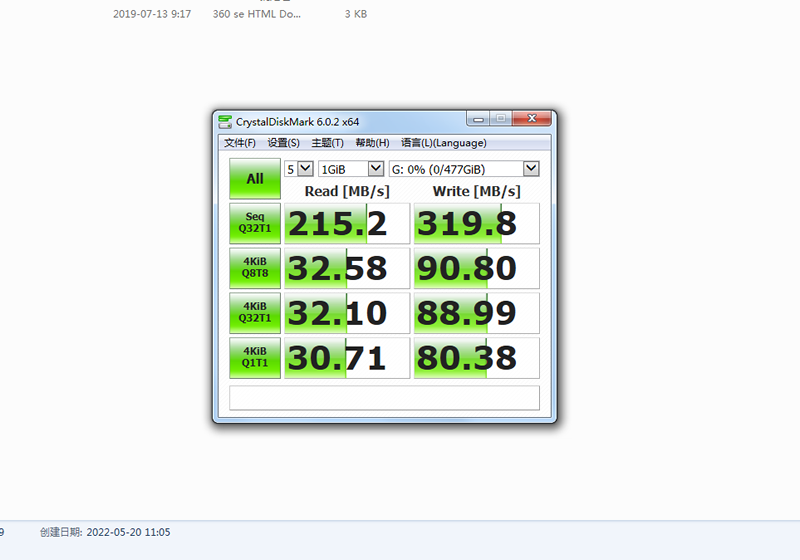Click the Seq read result 215.2

click(x=347, y=223)
